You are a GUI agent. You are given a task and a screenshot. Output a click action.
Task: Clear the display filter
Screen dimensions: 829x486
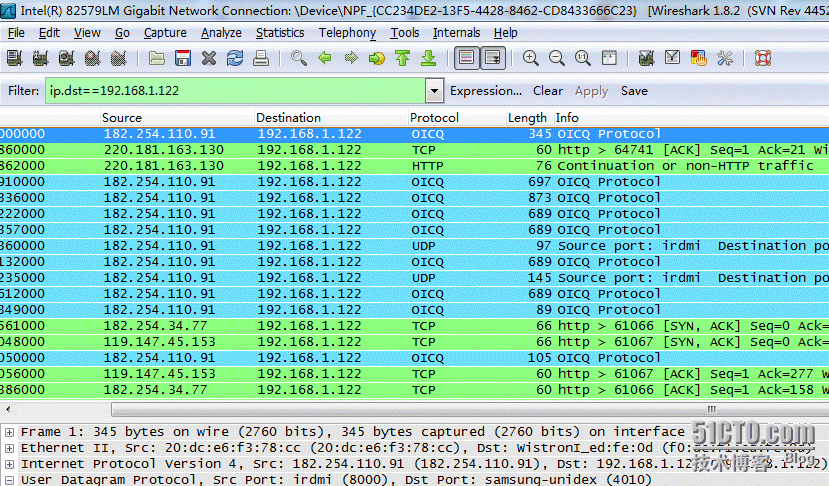click(548, 91)
